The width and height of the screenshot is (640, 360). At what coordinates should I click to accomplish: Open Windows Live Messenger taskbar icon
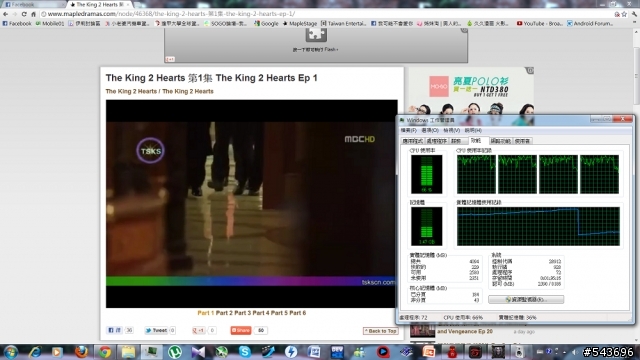[x=360, y=352]
